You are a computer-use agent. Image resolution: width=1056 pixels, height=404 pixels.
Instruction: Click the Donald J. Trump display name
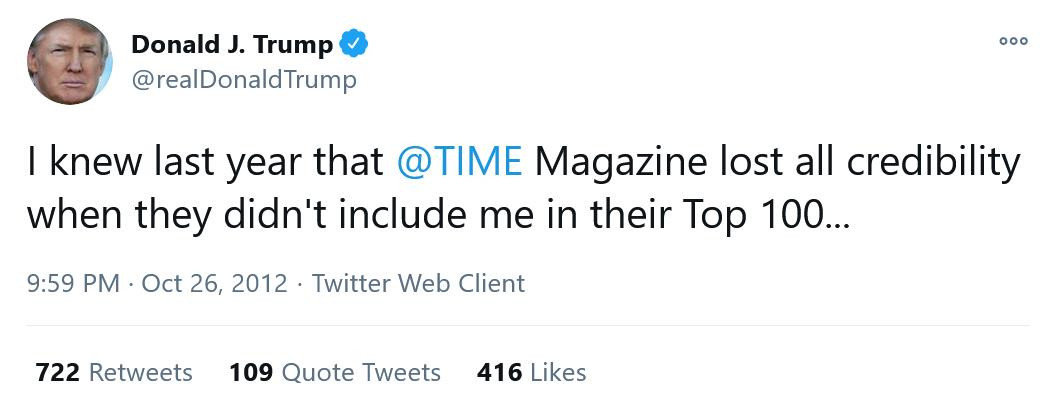232,45
